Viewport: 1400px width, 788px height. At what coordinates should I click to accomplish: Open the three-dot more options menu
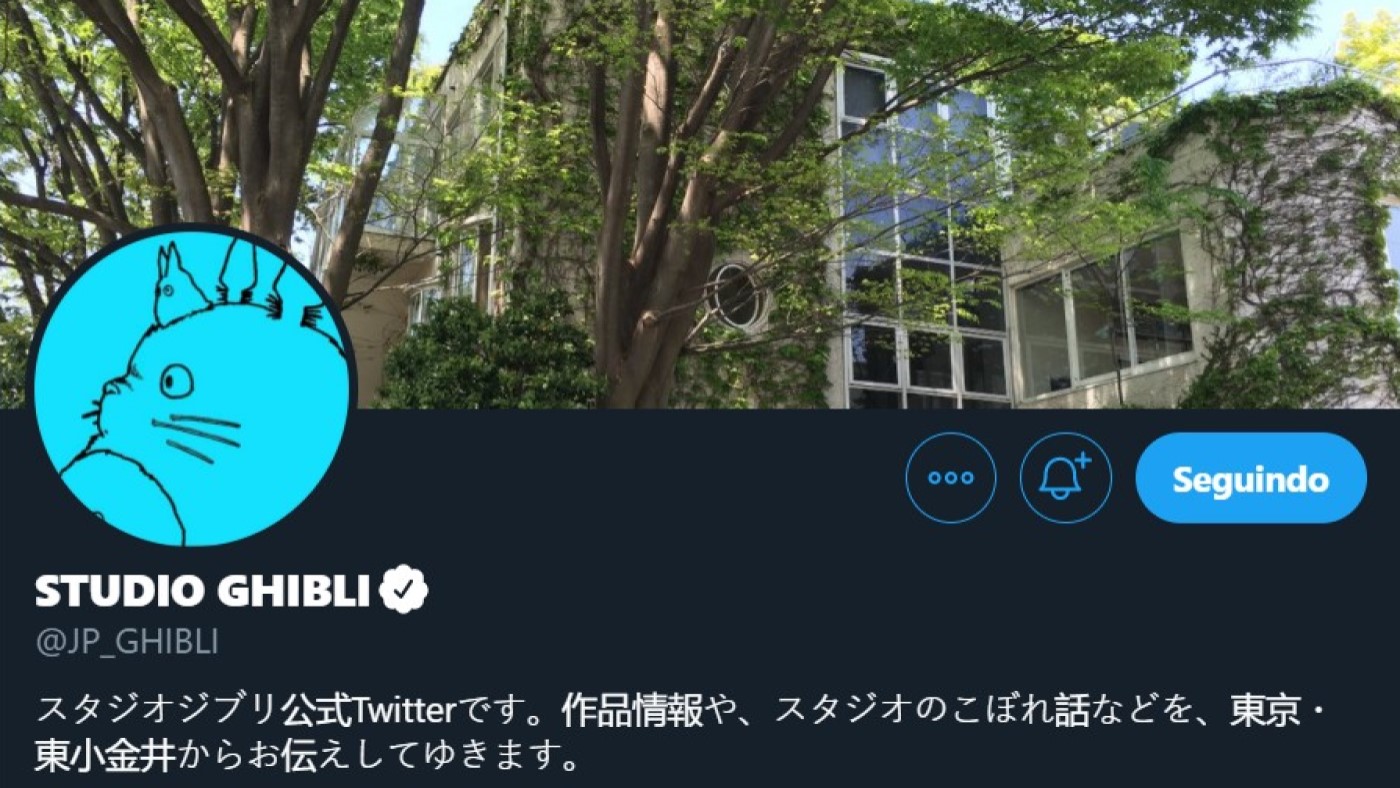pos(950,478)
